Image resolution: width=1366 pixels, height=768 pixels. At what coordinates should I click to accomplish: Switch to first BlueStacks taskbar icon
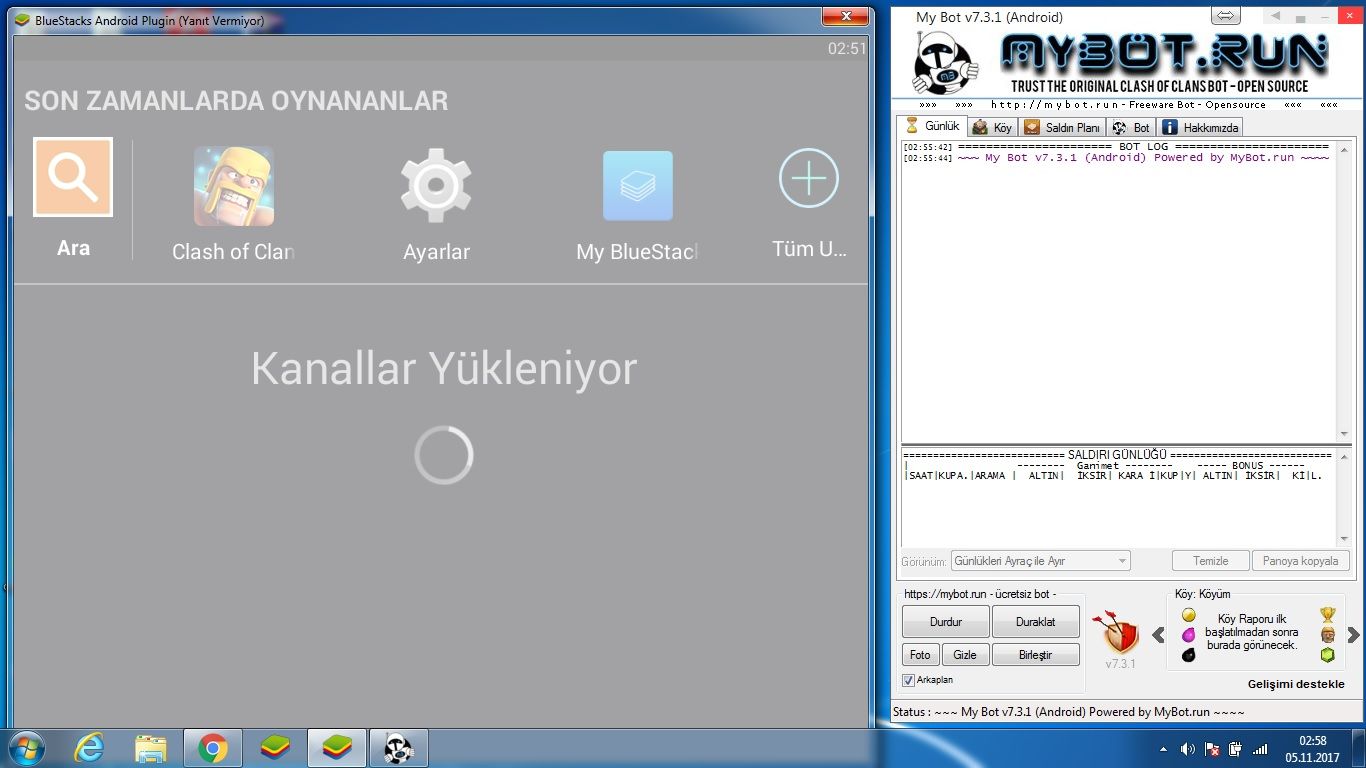[275, 748]
